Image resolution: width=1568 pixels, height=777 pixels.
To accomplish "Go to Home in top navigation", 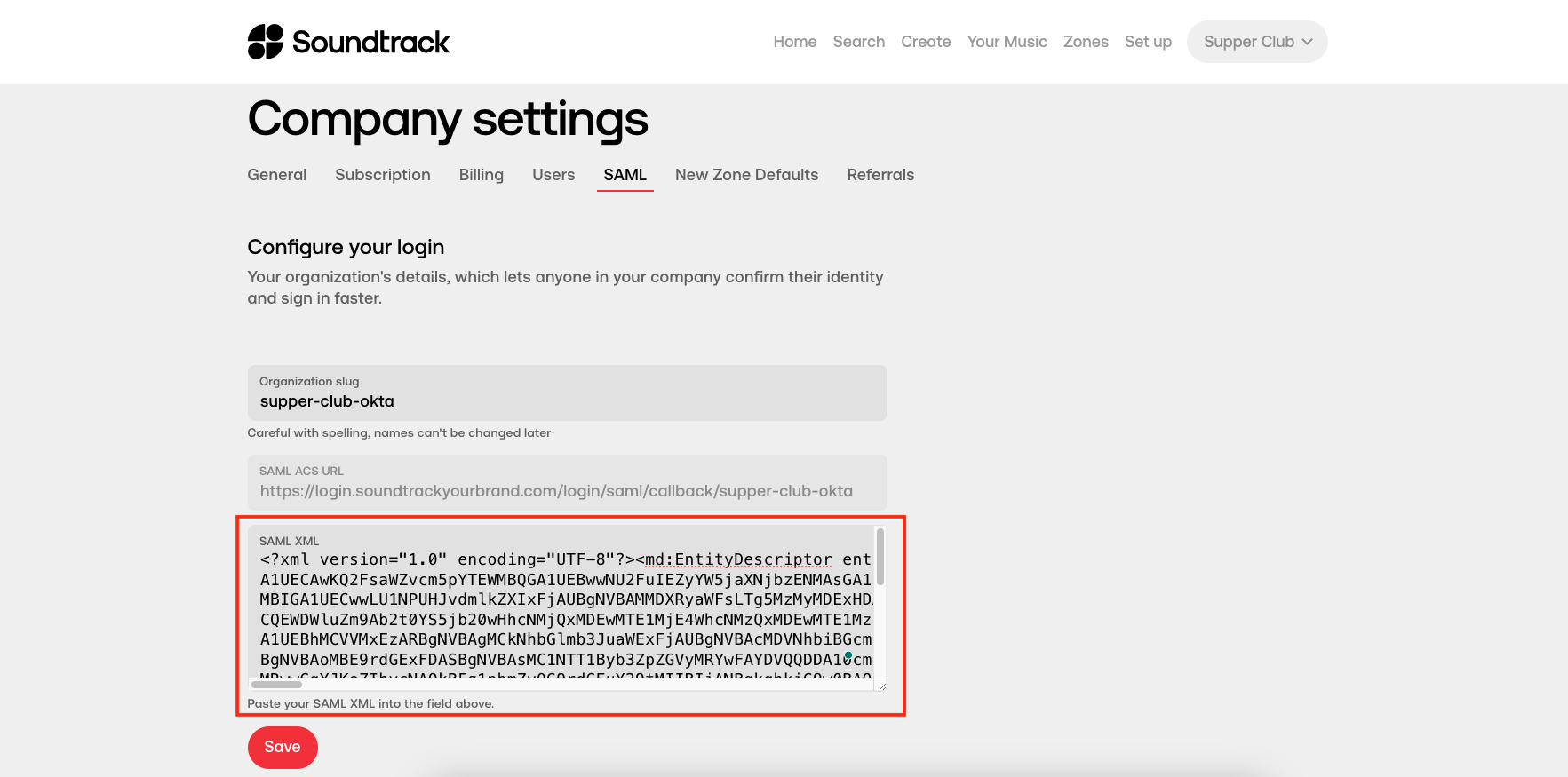I will 795,42.
